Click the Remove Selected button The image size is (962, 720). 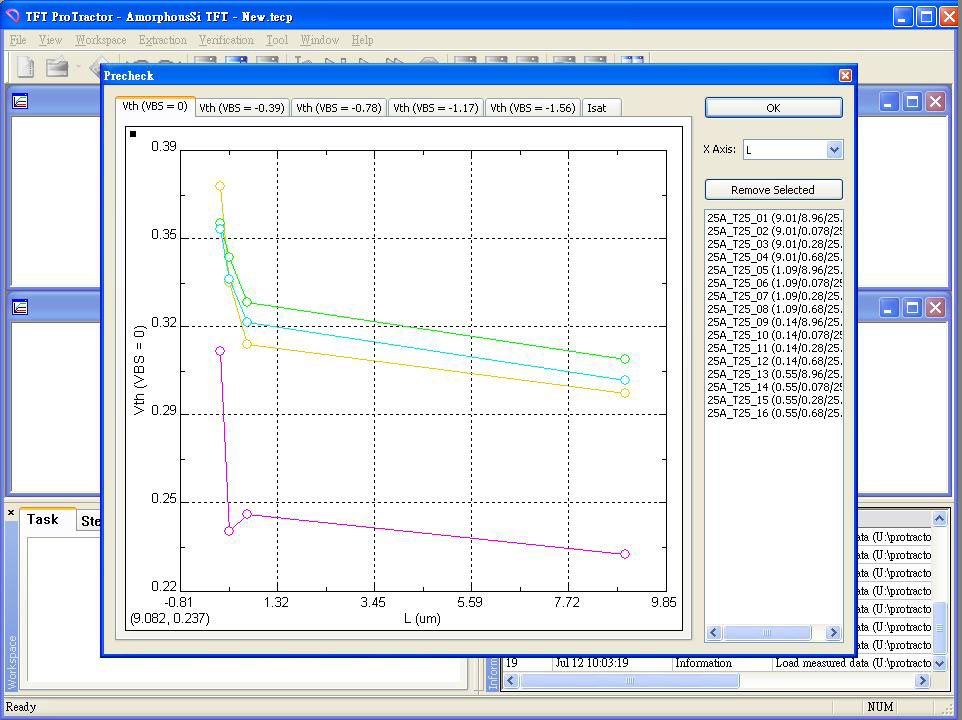[x=773, y=190]
